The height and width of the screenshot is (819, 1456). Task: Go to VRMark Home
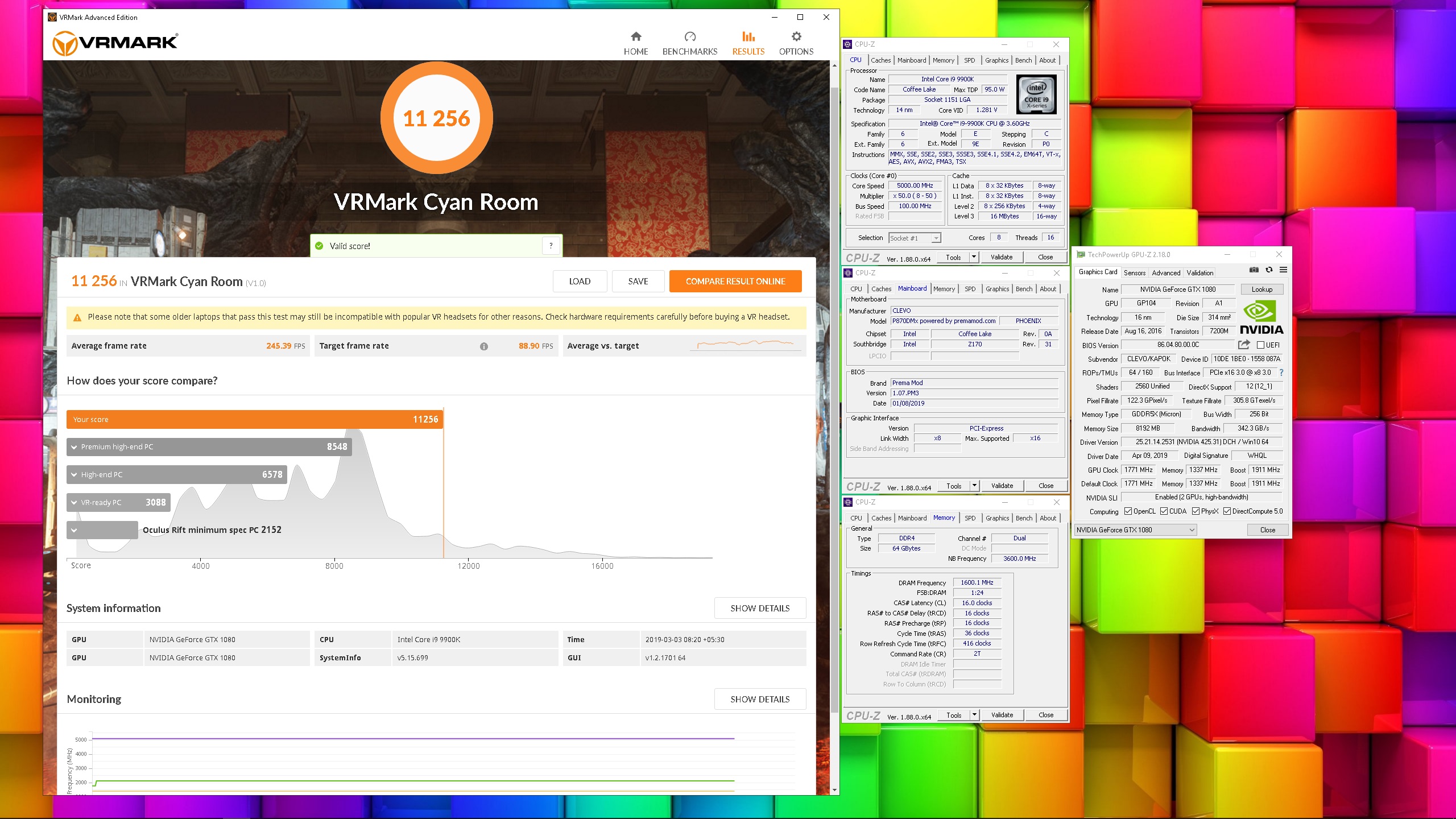[636, 43]
